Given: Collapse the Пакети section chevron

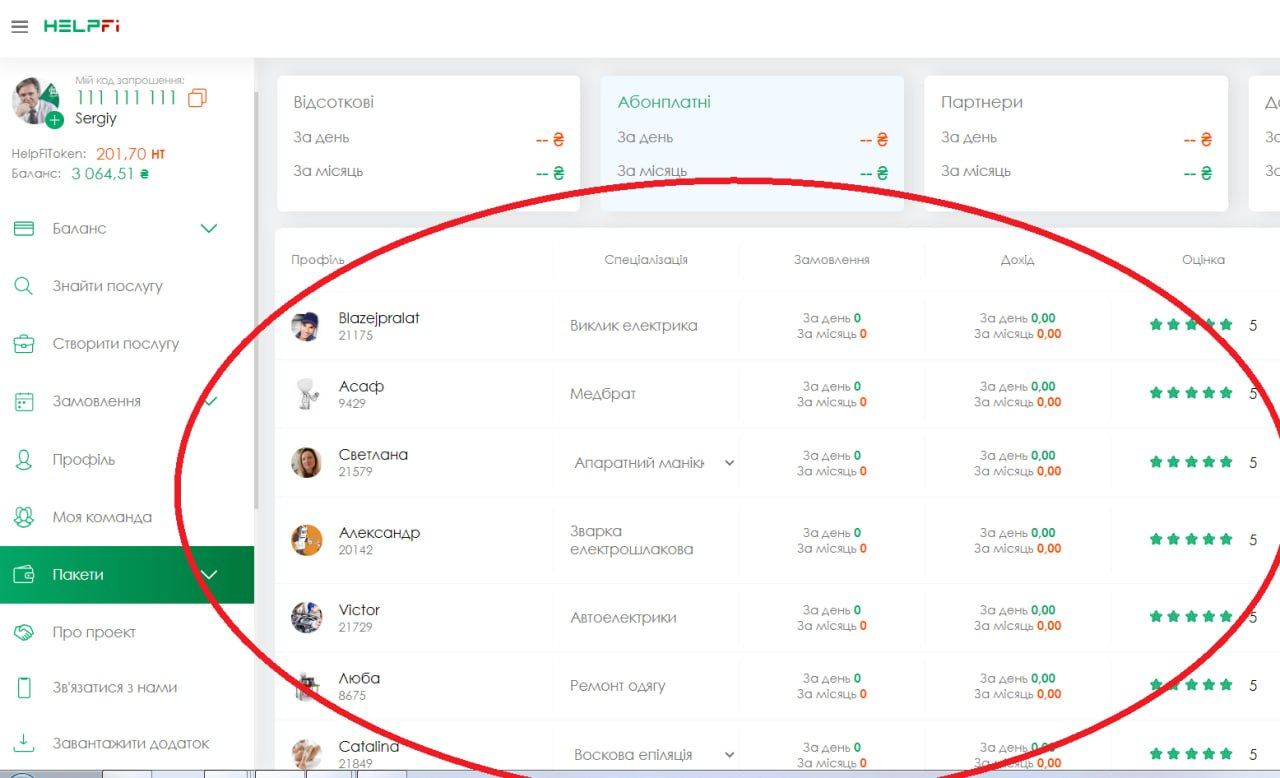Looking at the screenshot, I should (208, 575).
